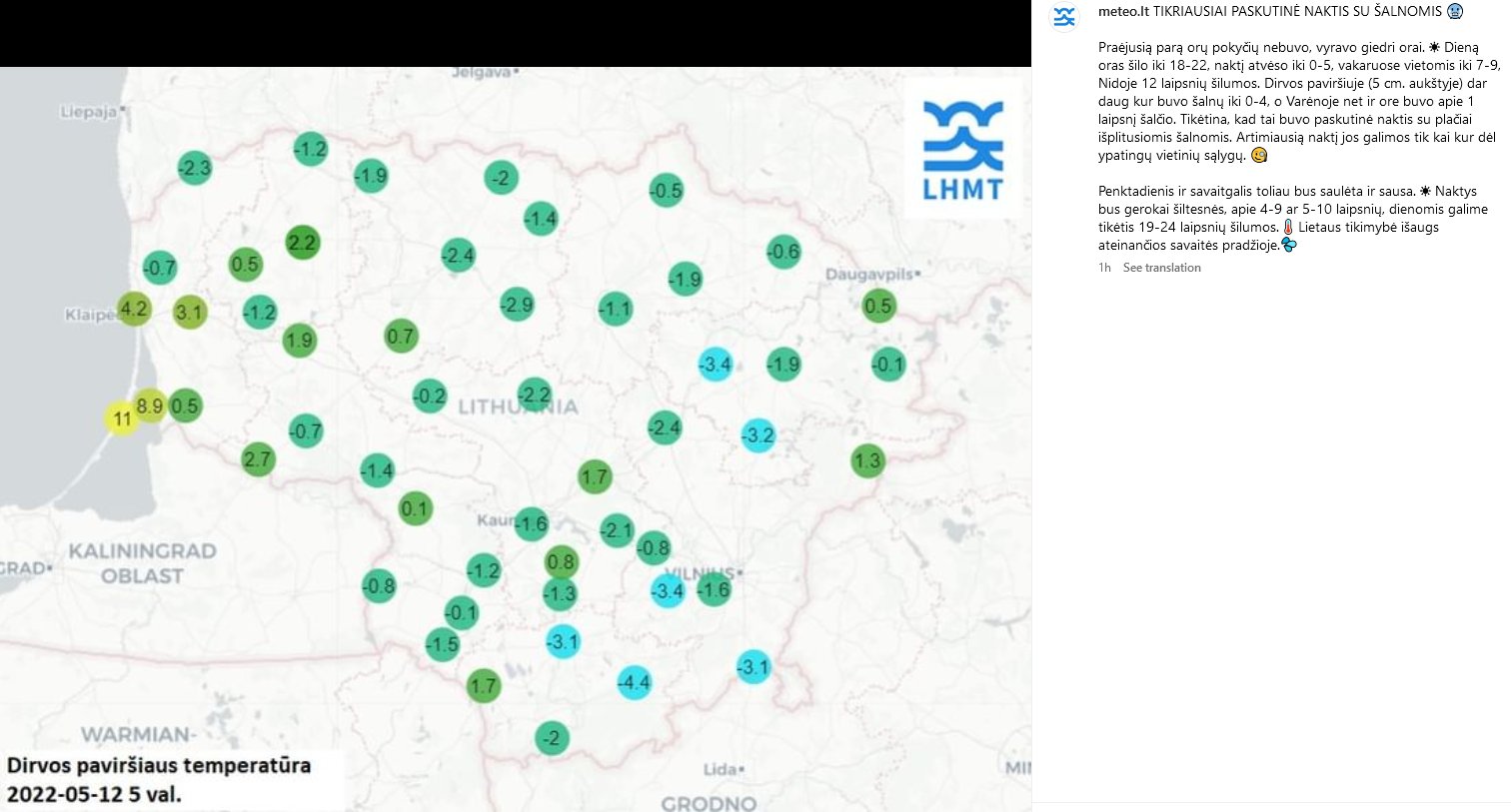Select the -0.6 temperature marker
The height and width of the screenshot is (812, 1511).
coord(783,252)
